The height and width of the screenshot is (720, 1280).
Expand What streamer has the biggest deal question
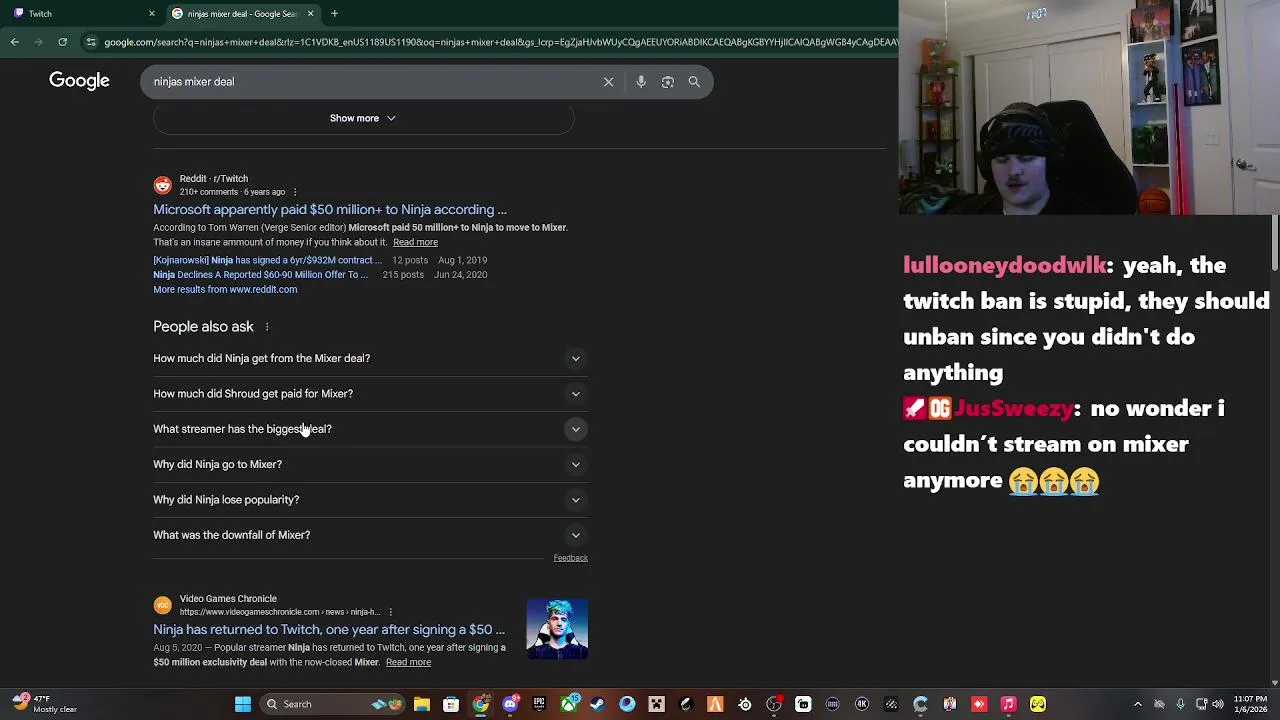click(x=370, y=429)
